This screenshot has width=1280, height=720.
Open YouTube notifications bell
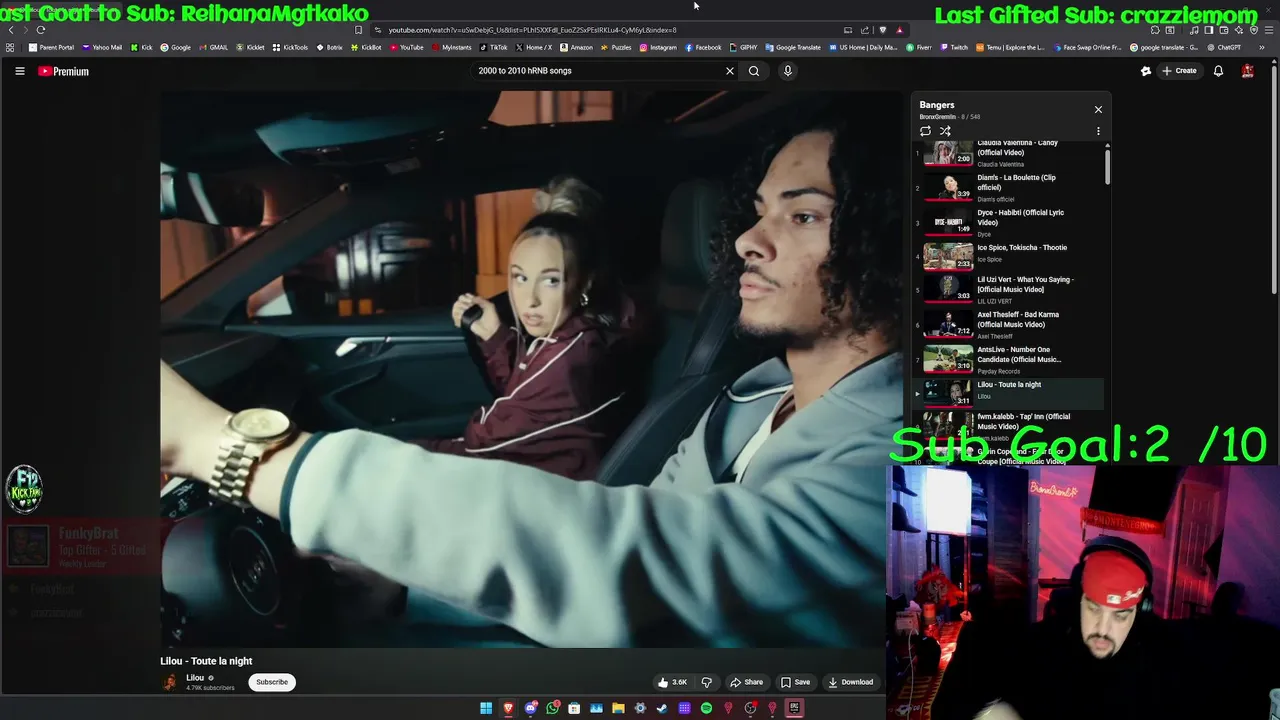[x=1218, y=71]
